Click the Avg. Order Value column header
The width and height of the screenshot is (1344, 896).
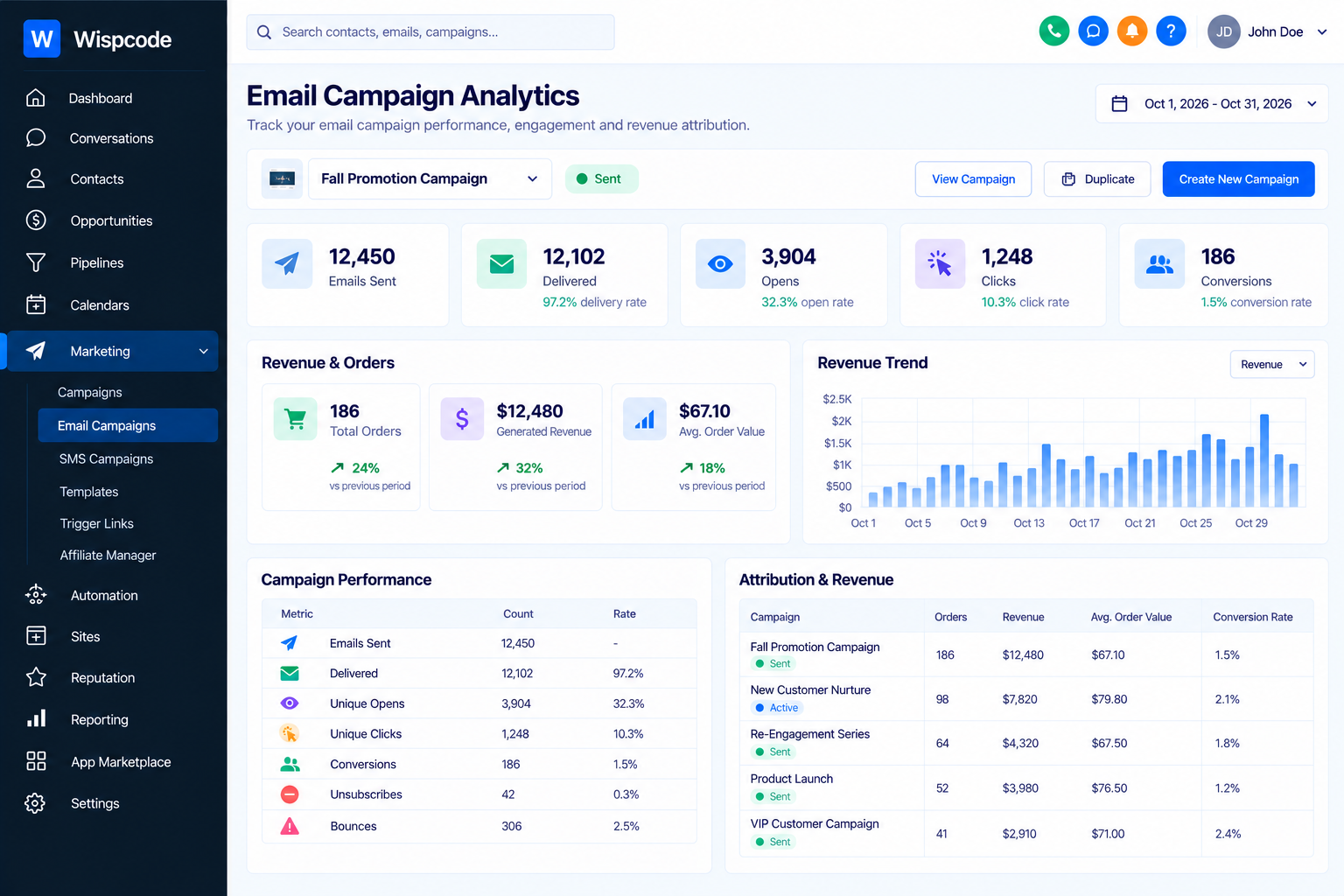(1130, 617)
